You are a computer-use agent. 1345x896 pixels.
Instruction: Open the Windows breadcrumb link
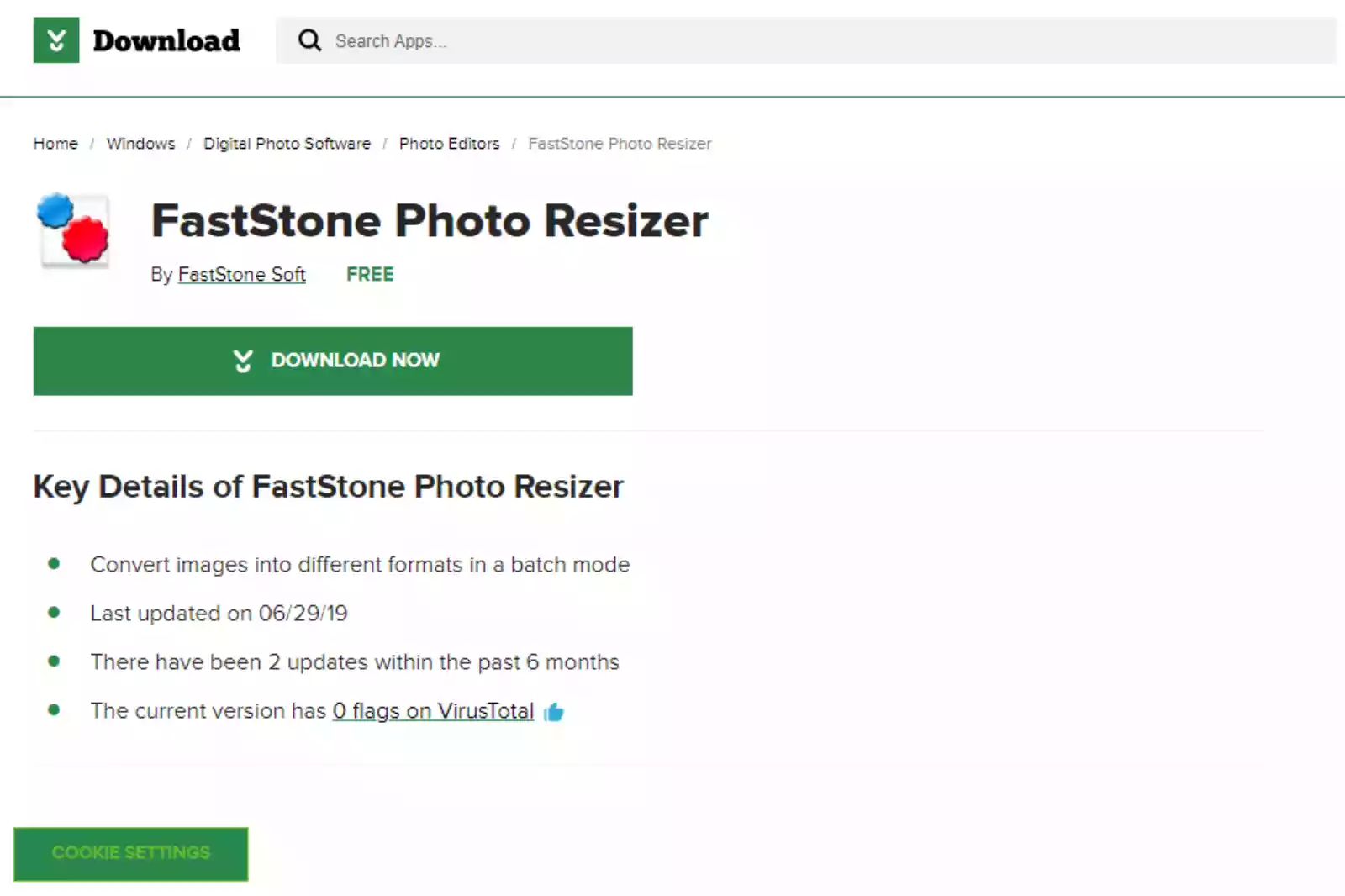tap(140, 144)
